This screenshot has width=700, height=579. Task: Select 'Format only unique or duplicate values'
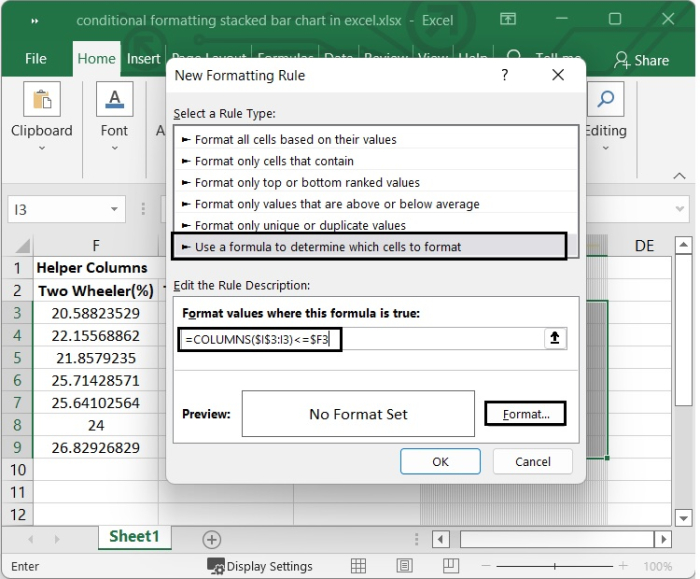(x=376, y=225)
